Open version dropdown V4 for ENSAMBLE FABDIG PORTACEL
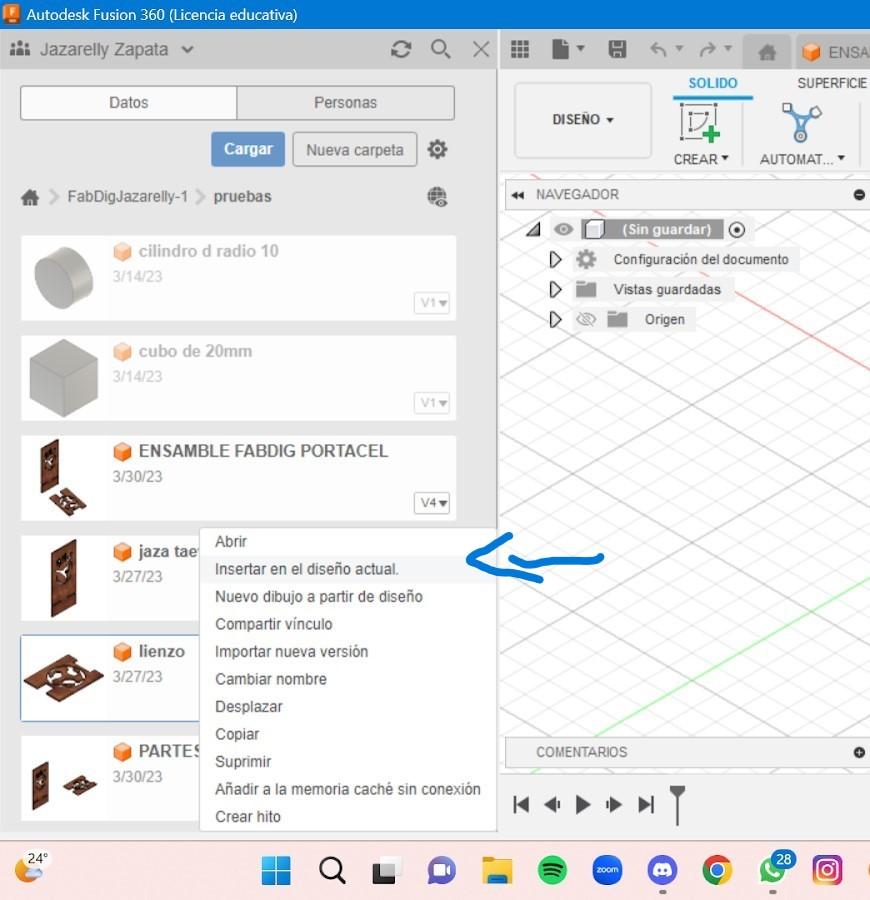The width and height of the screenshot is (870, 900). click(432, 503)
